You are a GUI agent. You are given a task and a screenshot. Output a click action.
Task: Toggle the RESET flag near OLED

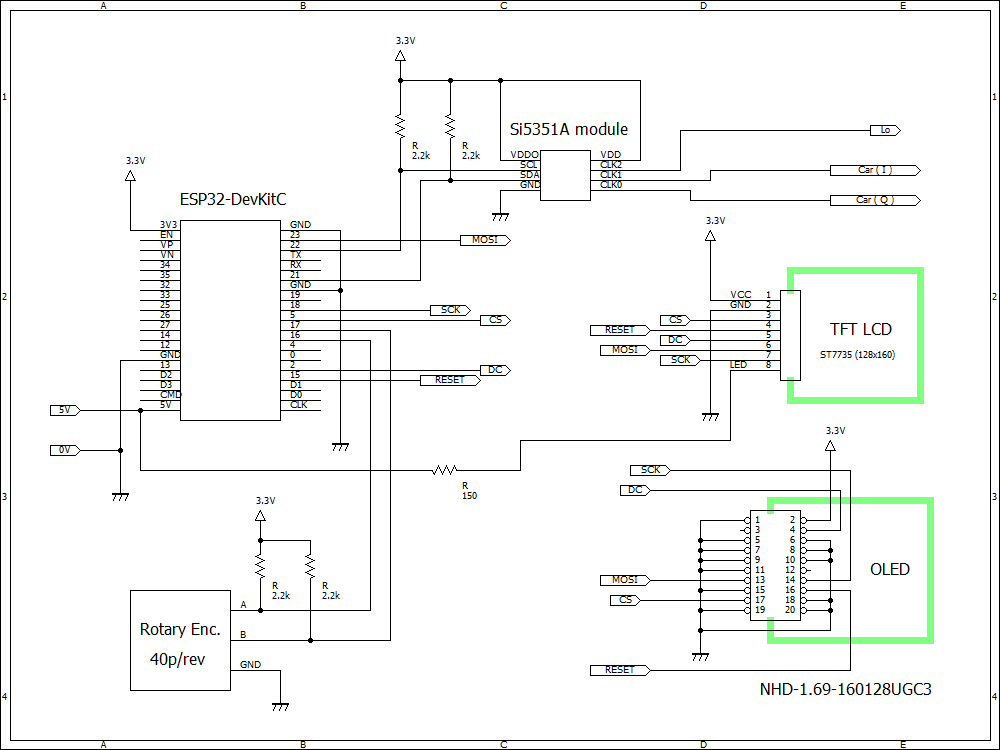(622, 670)
